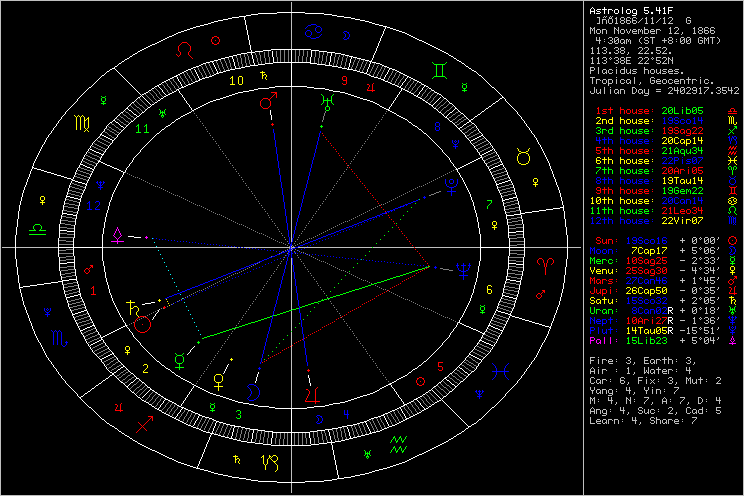Click the Virgo glyph on the outer ring

click(x=77, y=124)
